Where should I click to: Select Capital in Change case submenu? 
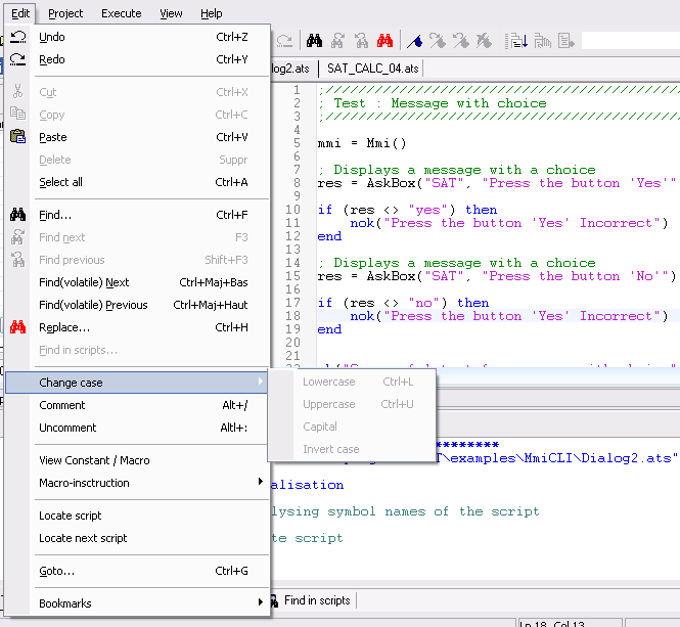(x=352, y=427)
